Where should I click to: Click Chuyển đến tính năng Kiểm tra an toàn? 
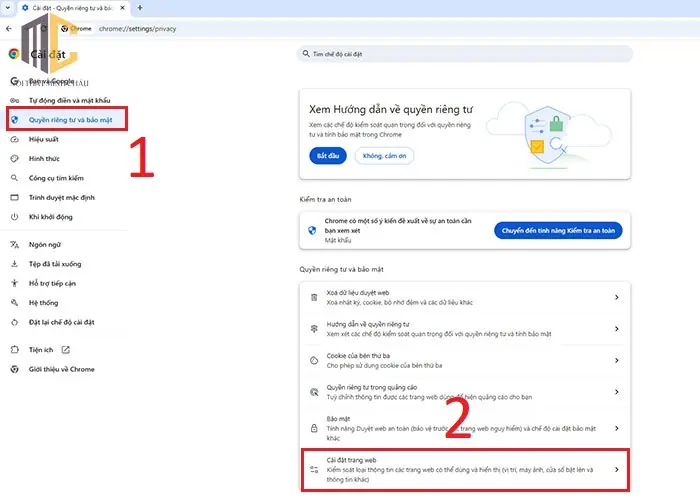point(558,230)
